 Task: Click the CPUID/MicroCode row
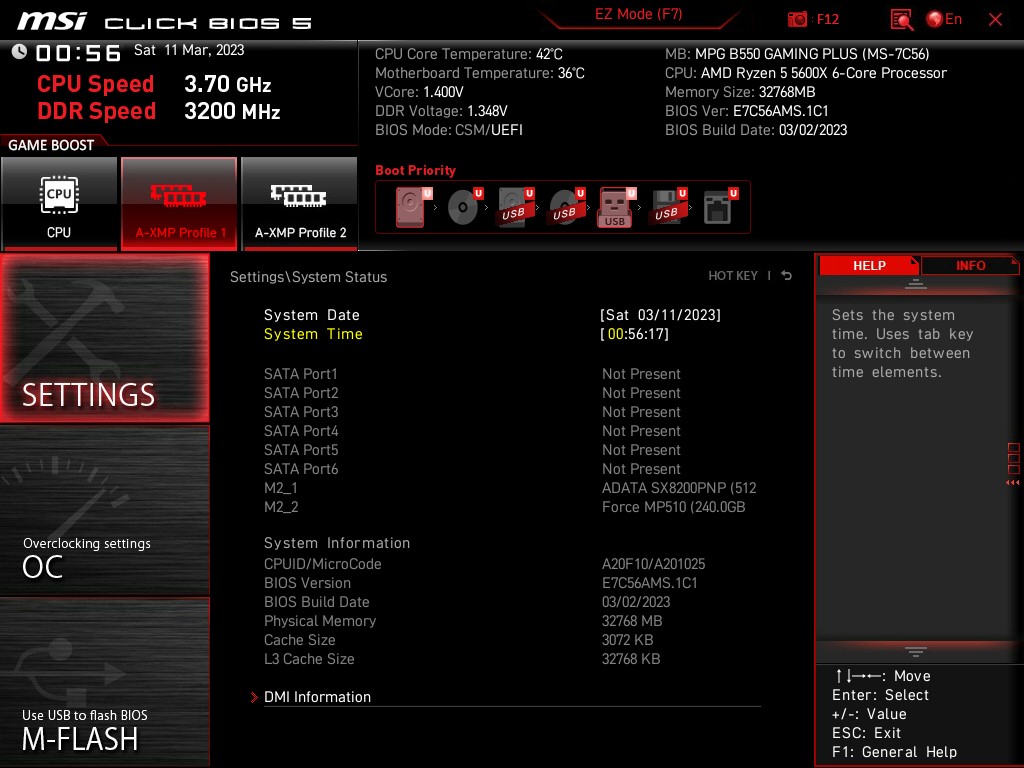click(485, 564)
